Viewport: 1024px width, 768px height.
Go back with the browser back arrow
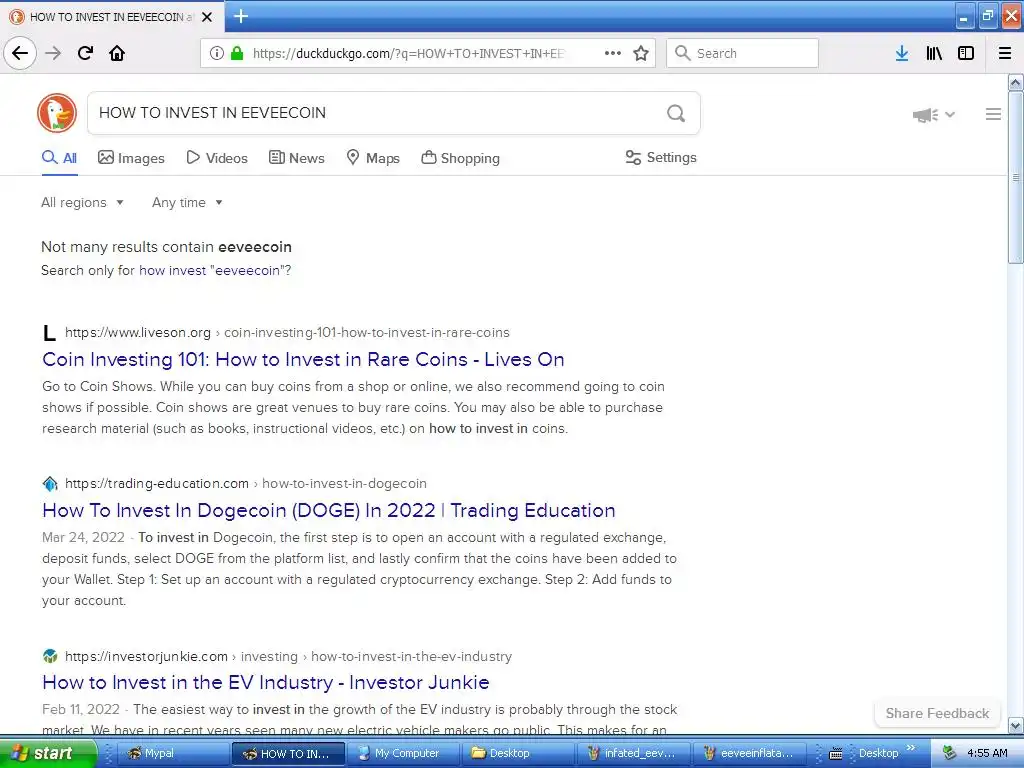coord(20,53)
